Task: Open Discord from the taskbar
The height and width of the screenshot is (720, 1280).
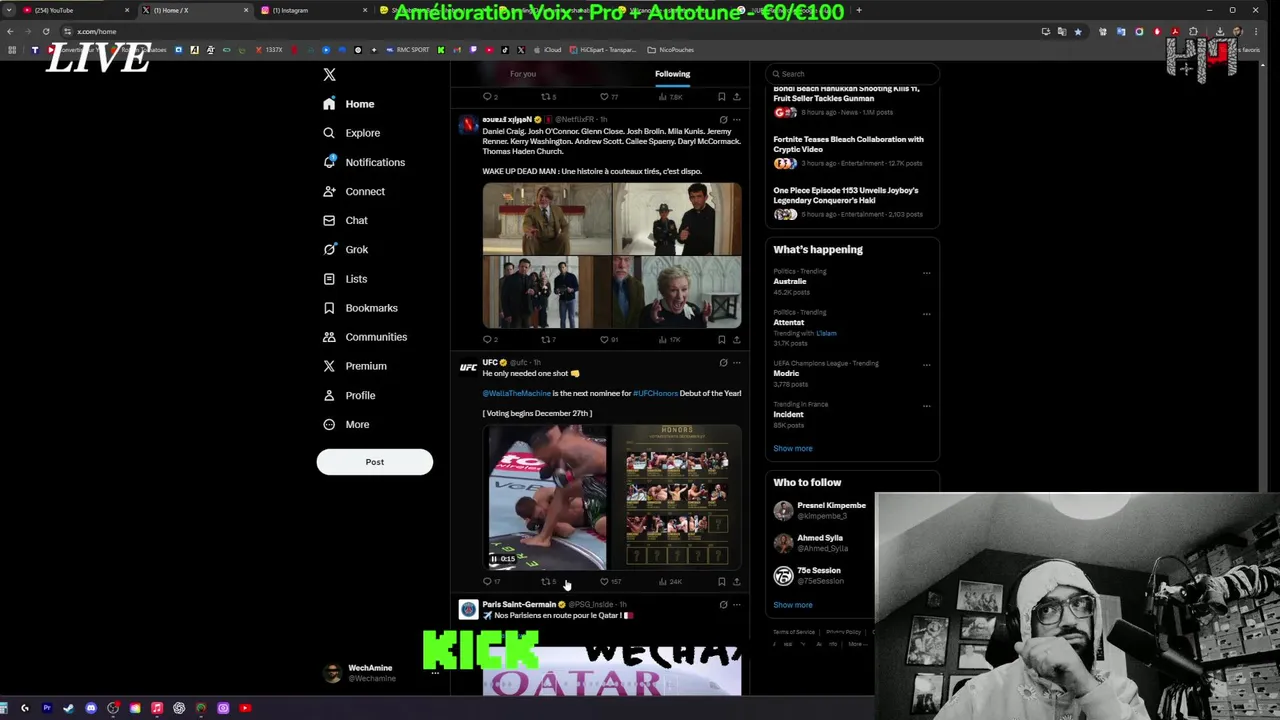Action: 91,708
